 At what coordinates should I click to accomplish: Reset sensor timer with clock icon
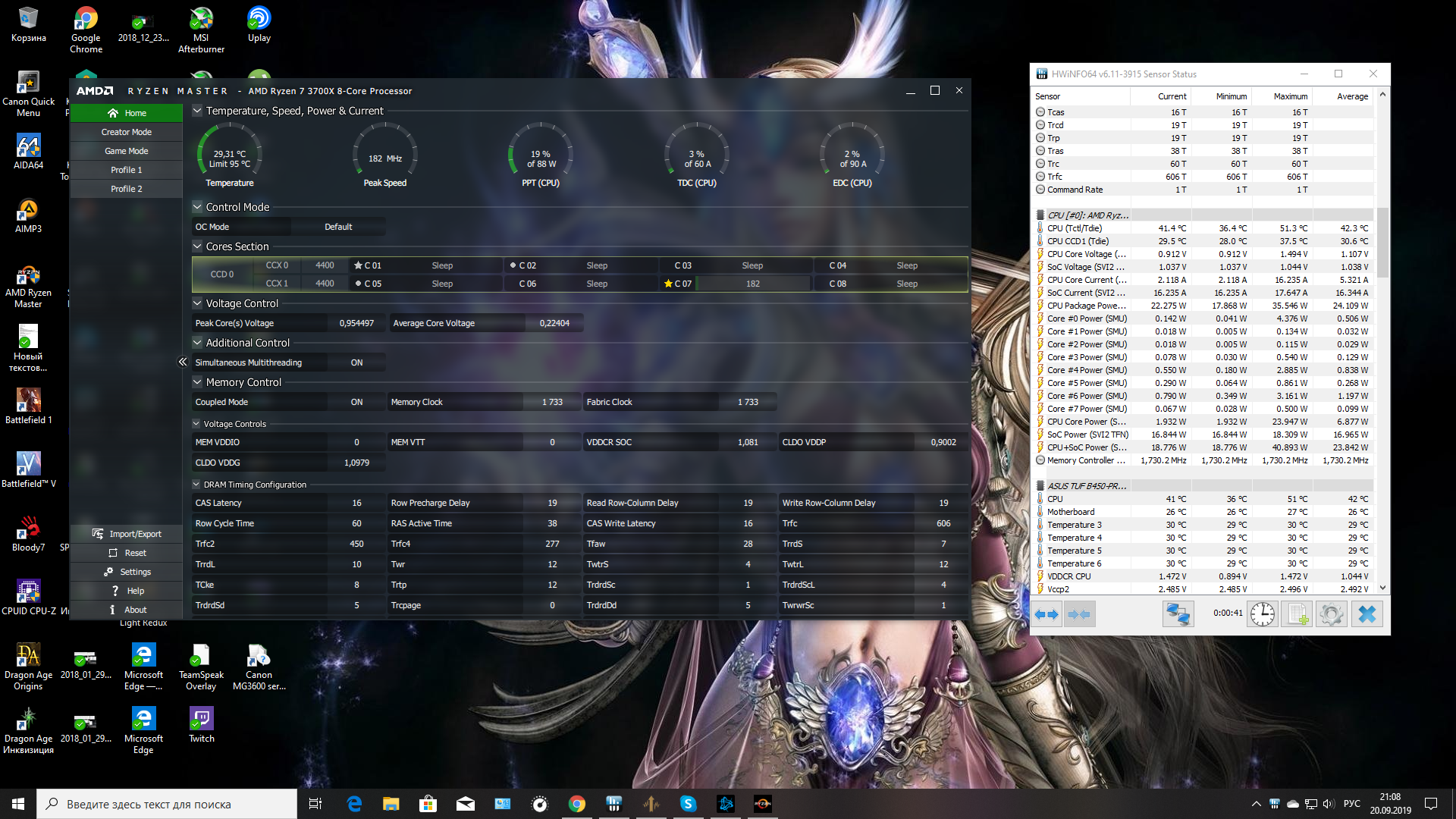point(1263,614)
